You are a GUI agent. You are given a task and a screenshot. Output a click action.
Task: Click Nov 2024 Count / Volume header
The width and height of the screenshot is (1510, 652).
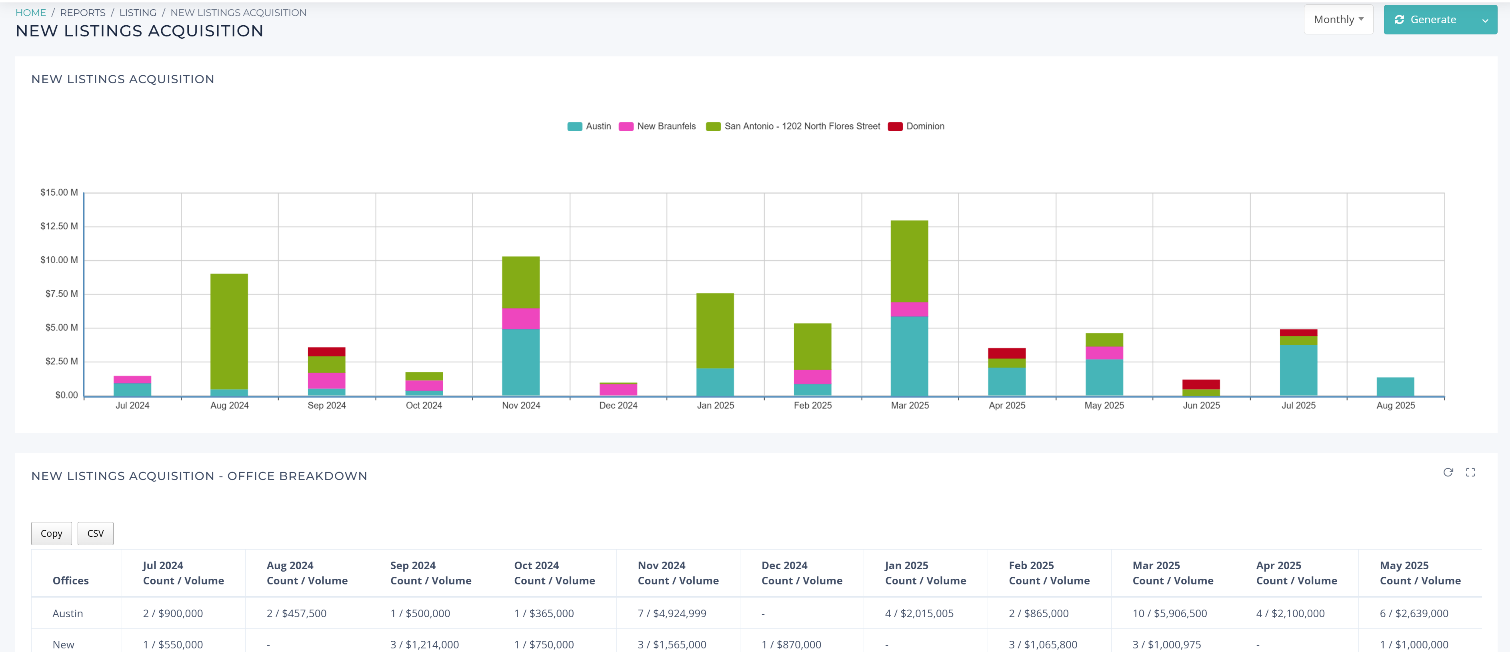[x=678, y=573]
